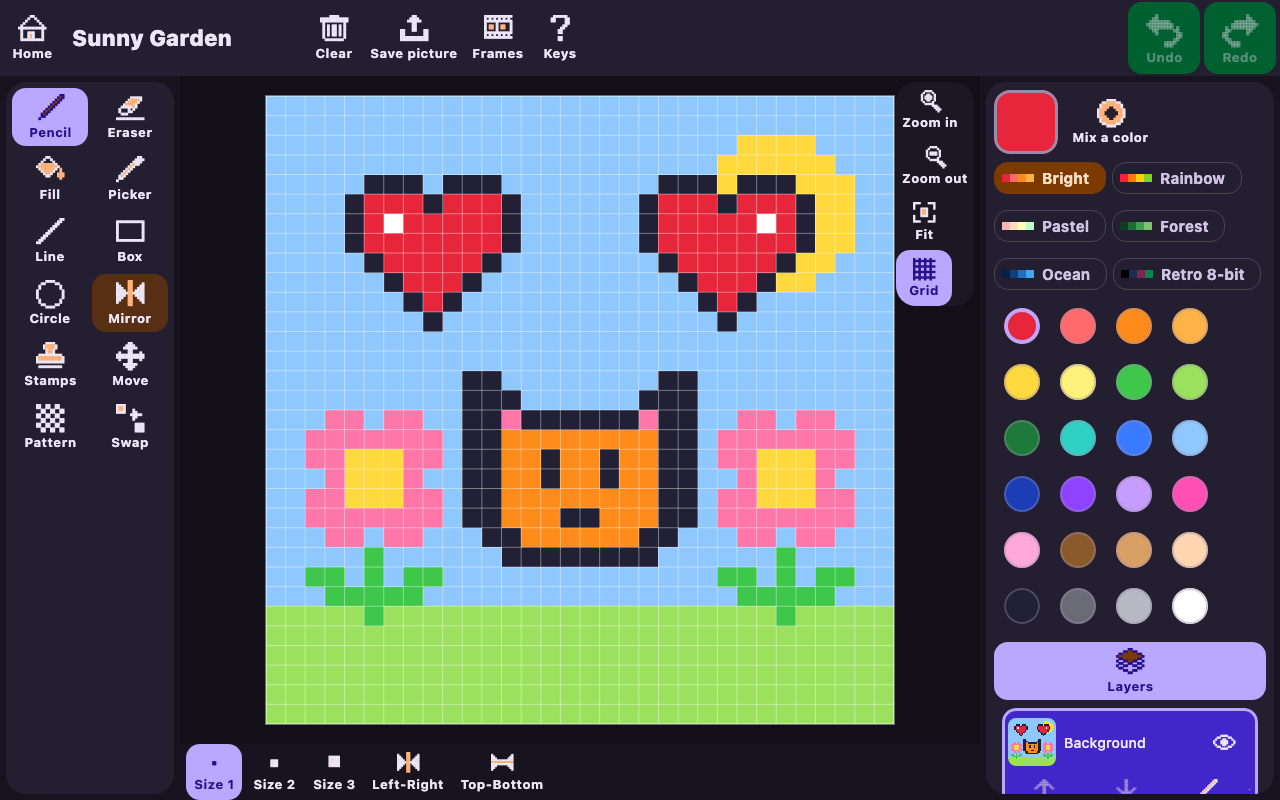Image resolution: width=1280 pixels, height=800 pixels.
Task: Pick the color Picker tool
Action: 130,179
